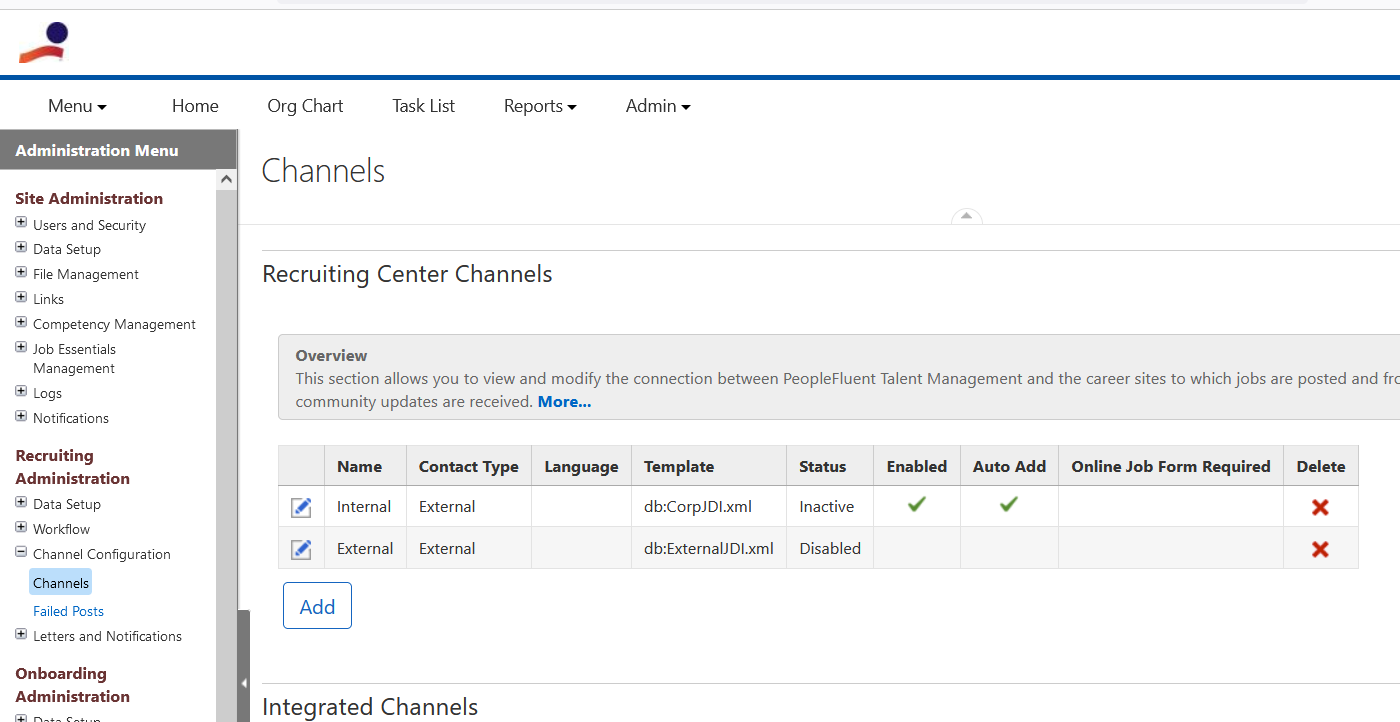Expand Letters and Notifications node
The width and height of the screenshot is (1400, 722).
pyautogui.click(x=21, y=634)
